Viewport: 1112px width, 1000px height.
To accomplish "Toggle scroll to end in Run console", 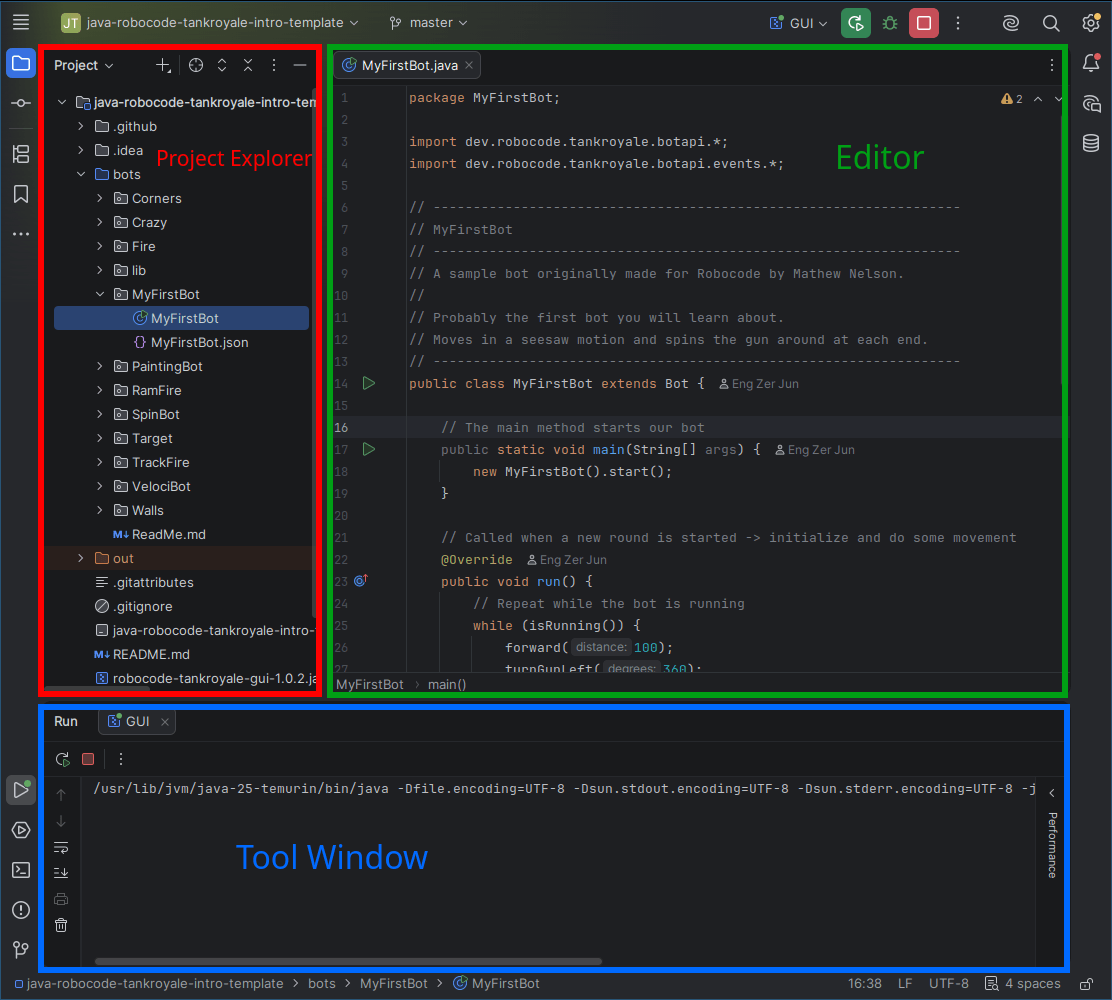I will [x=61, y=873].
